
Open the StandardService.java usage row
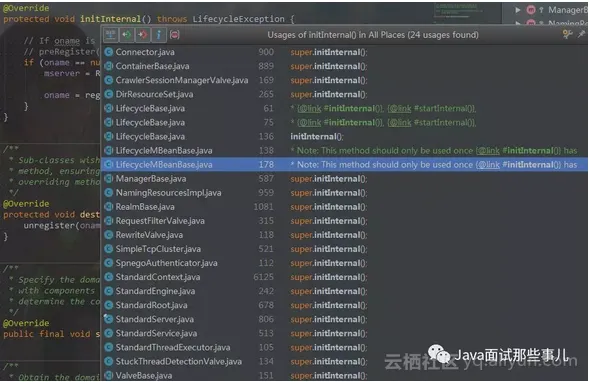pos(344,334)
